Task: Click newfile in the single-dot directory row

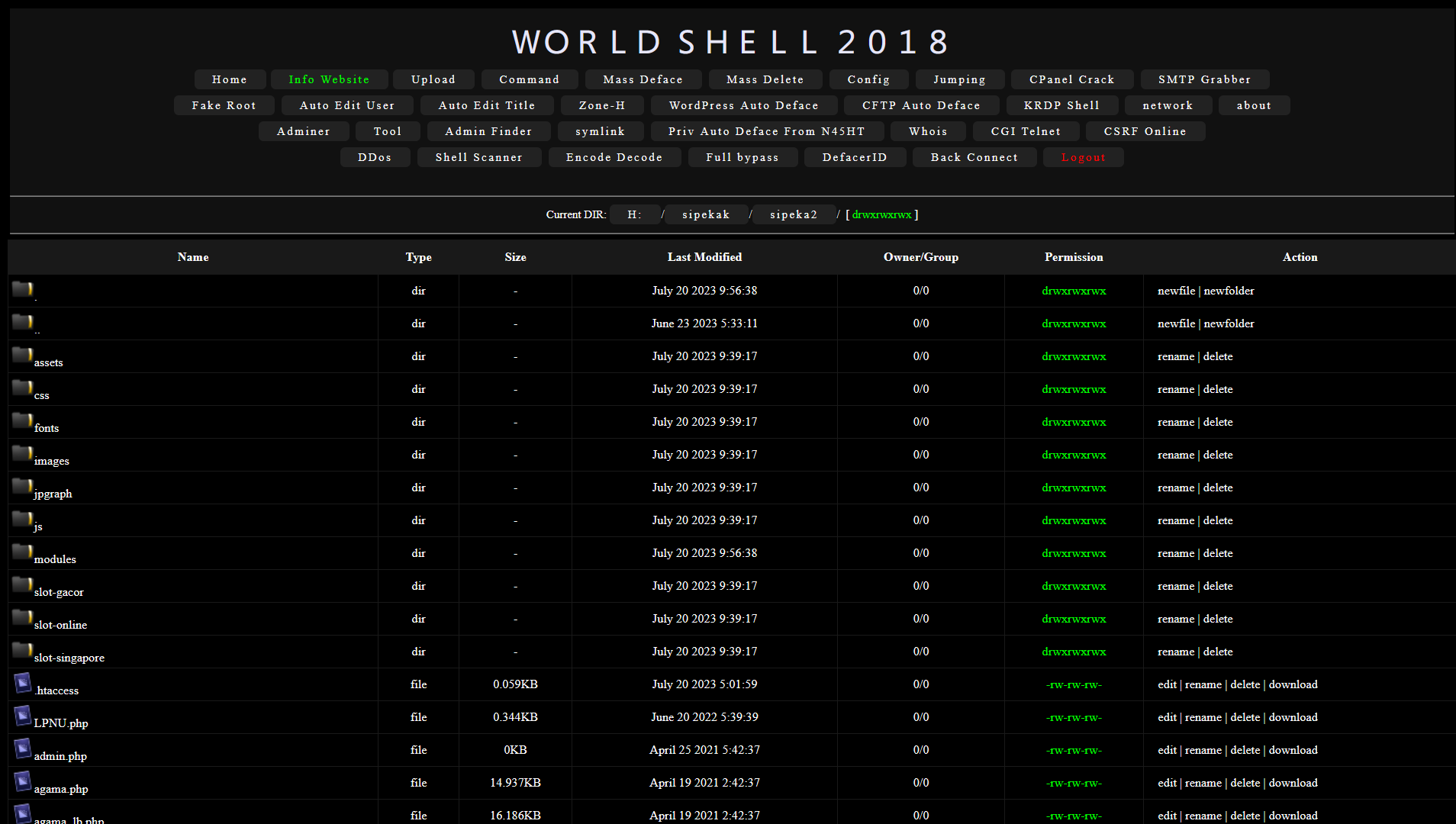Action: point(1176,291)
